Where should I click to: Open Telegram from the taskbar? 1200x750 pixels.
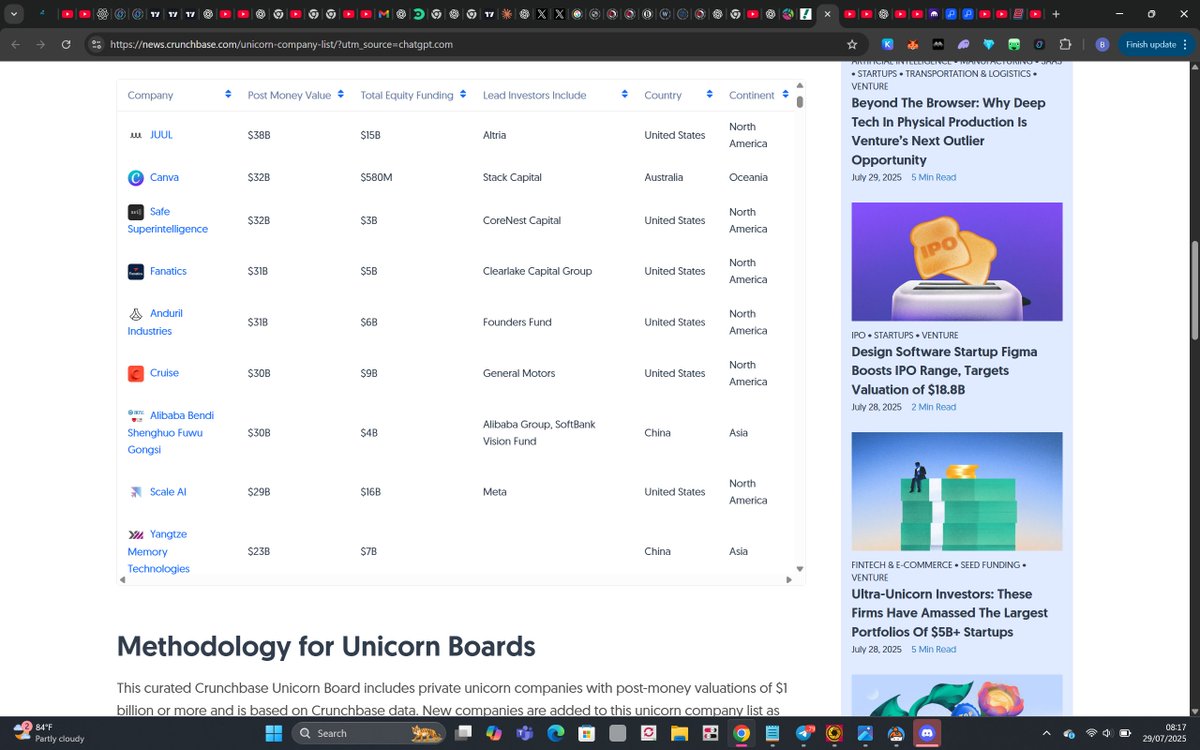point(804,733)
